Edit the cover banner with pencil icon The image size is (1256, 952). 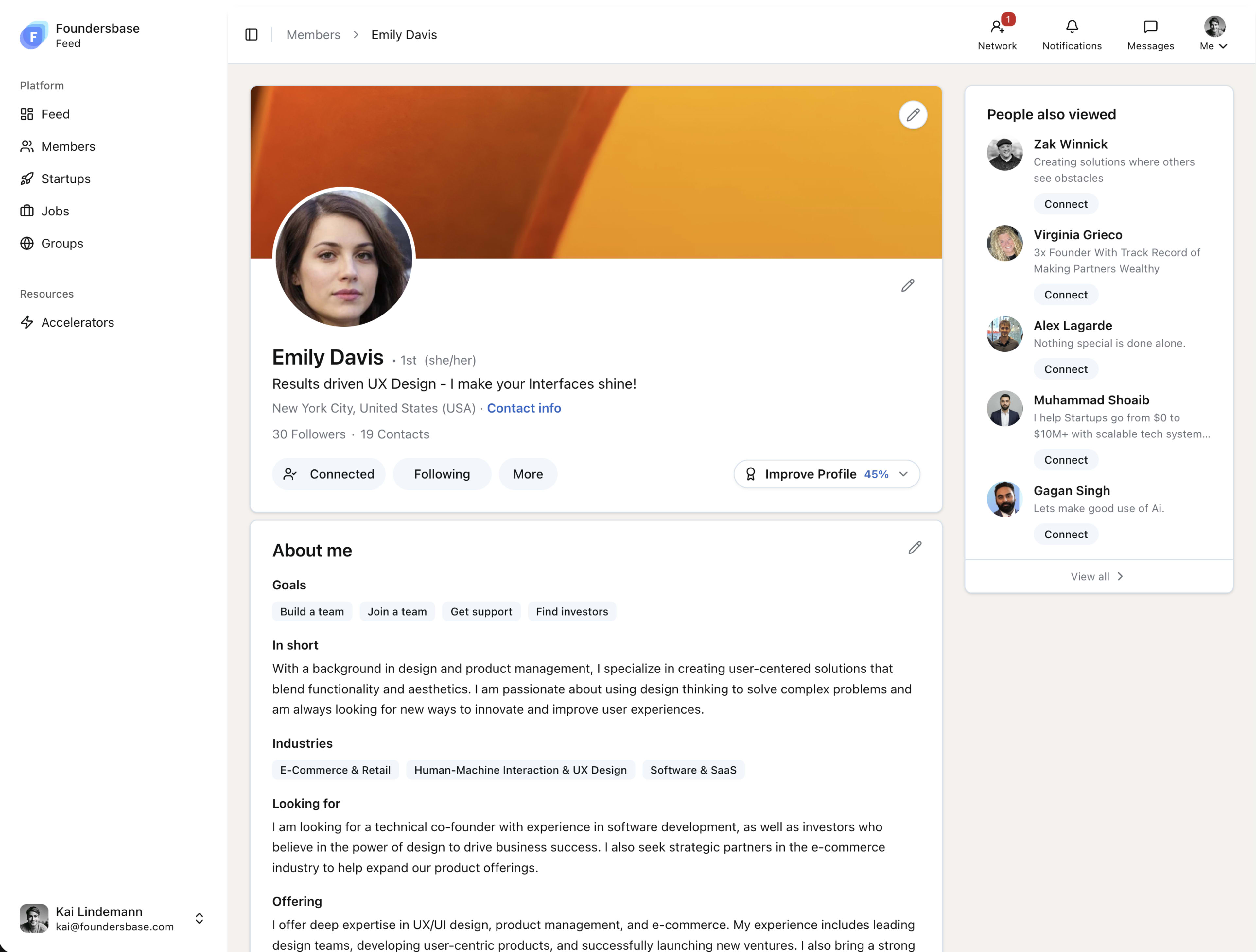click(913, 115)
